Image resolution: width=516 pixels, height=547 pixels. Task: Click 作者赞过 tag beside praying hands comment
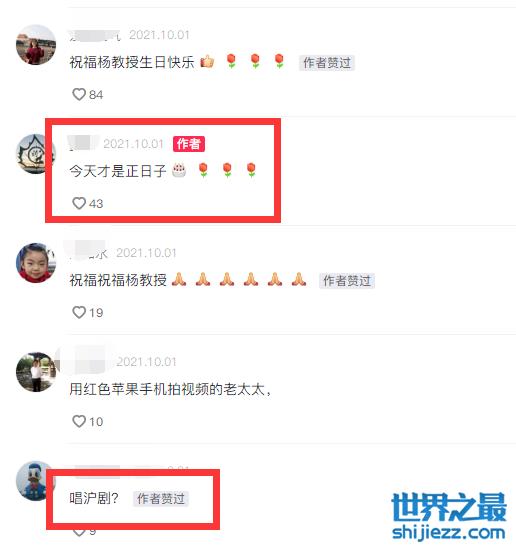click(x=347, y=280)
